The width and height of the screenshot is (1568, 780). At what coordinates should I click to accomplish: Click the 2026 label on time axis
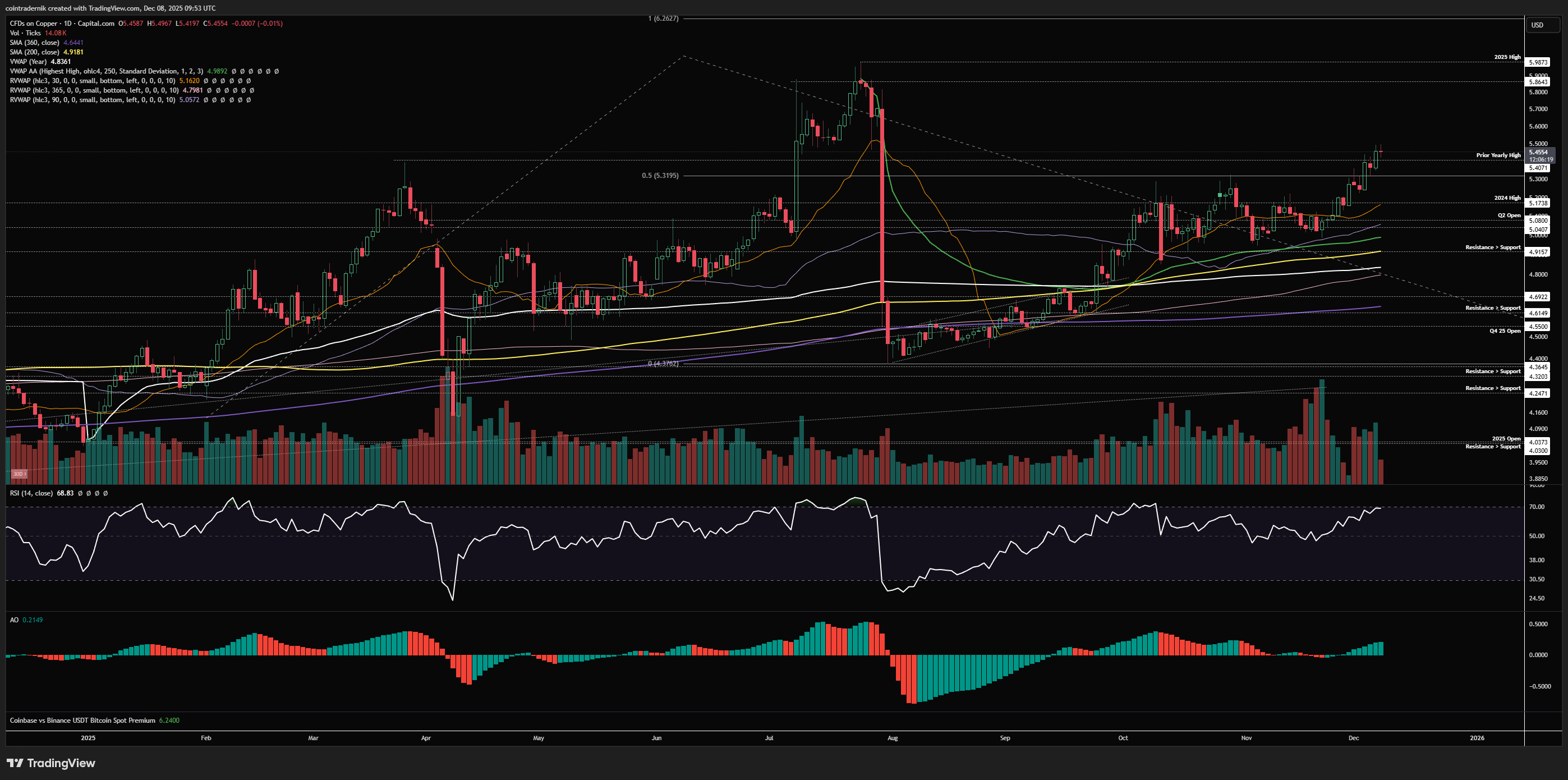1477,738
